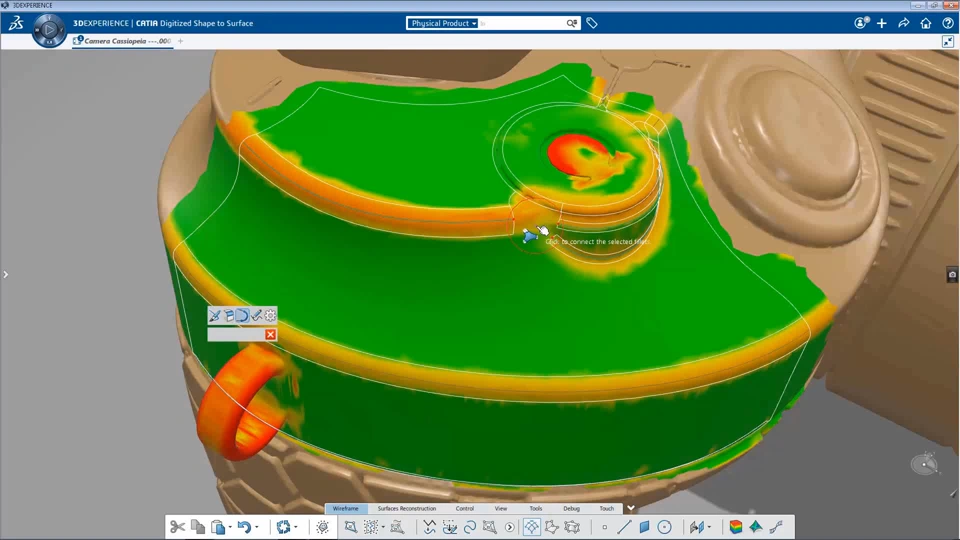Click the top search input field
The width and height of the screenshot is (960, 540).
522,23
